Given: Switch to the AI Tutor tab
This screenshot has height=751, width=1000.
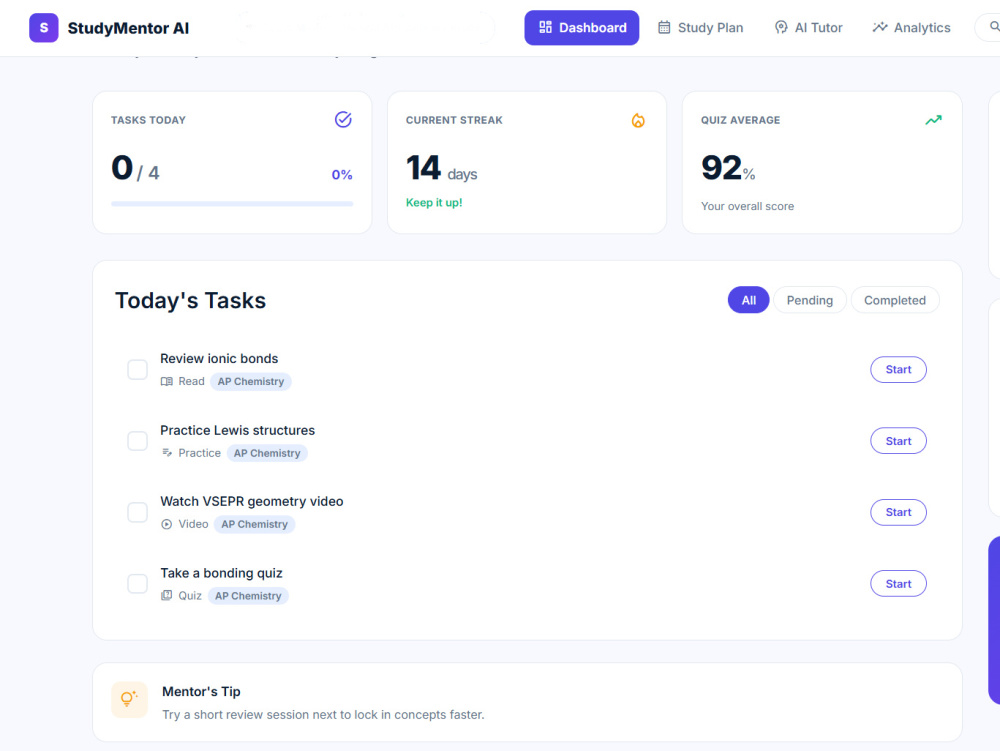Looking at the screenshot, I should point(808,27).
